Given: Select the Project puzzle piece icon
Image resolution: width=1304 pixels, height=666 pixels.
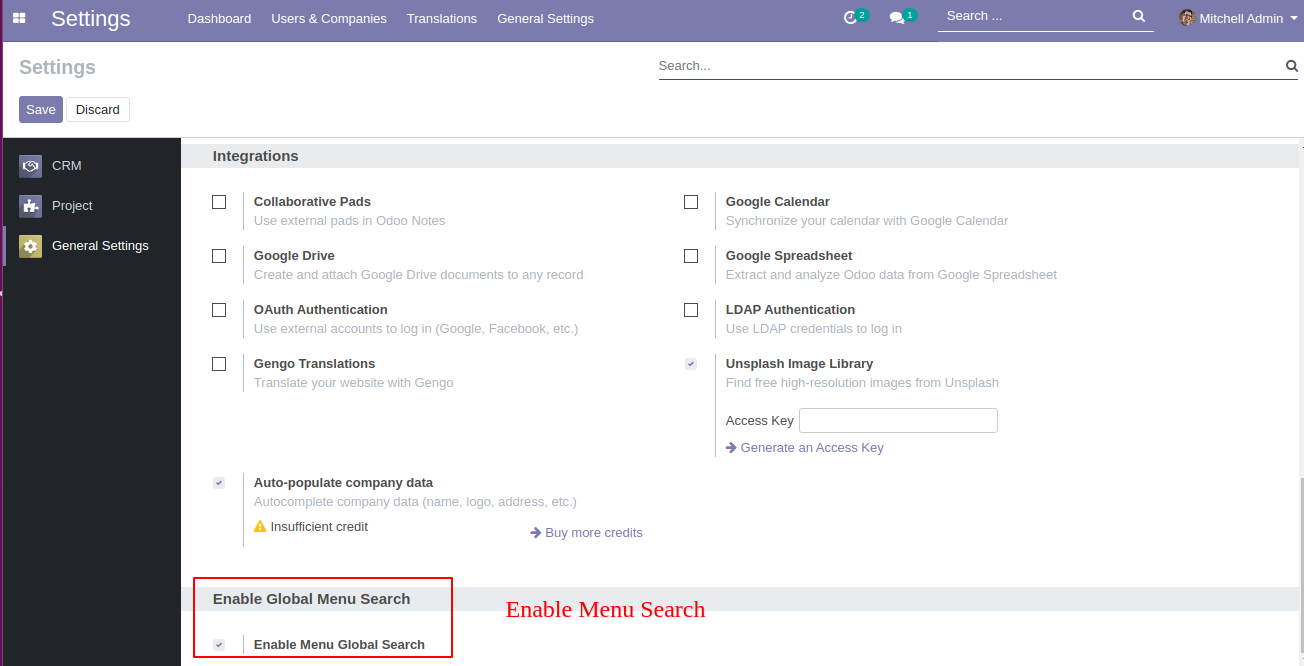Looking at the screenshot, I should pos(30,206).
